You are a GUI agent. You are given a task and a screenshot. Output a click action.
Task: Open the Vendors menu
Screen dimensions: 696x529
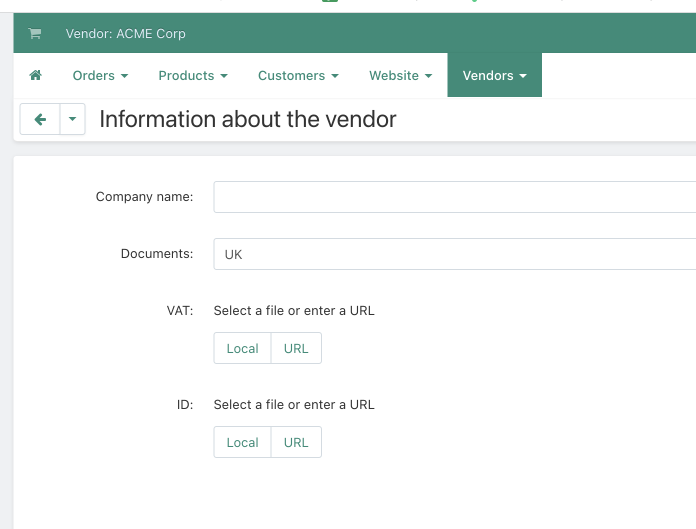[x=494, y=76]
